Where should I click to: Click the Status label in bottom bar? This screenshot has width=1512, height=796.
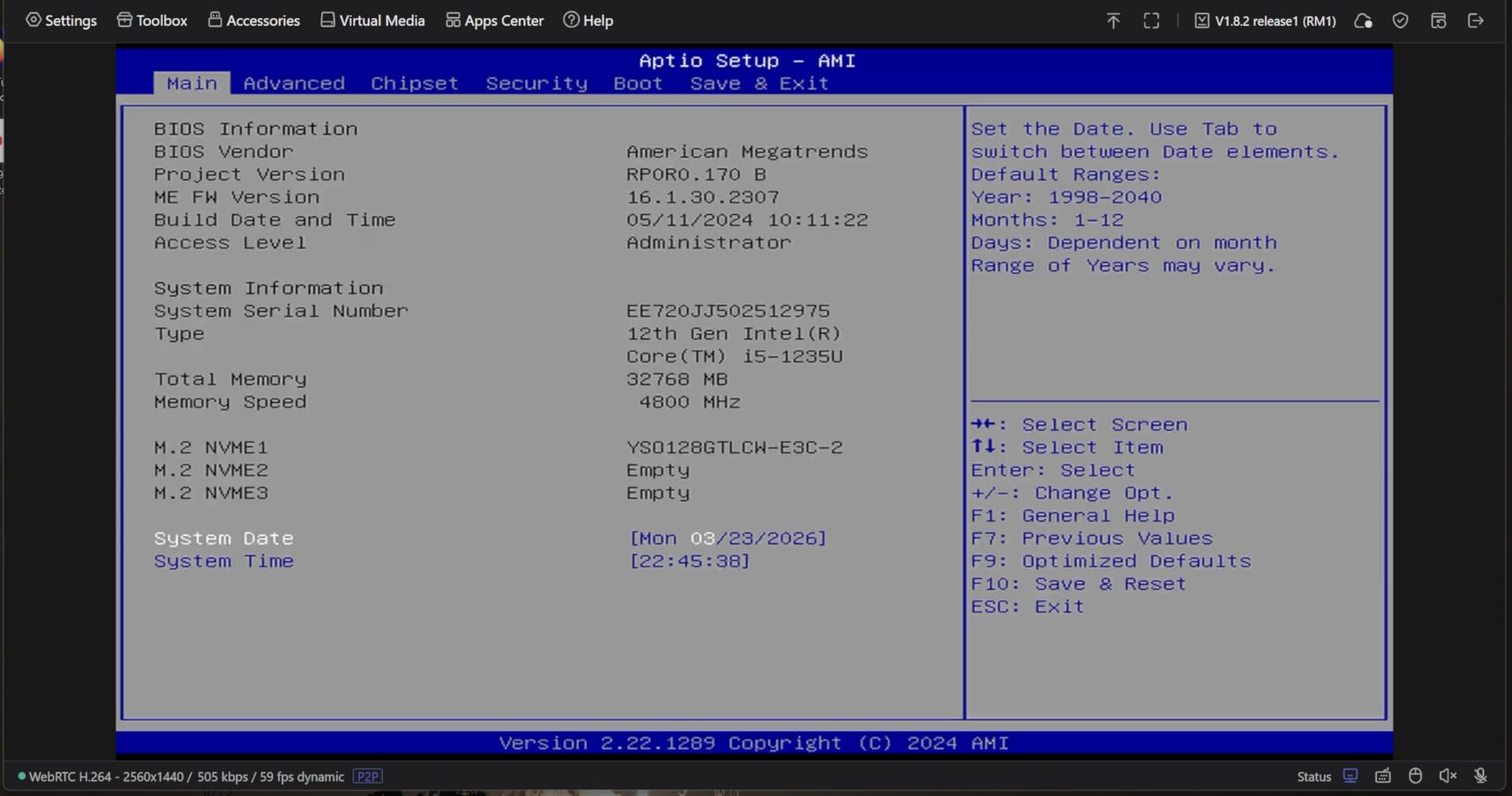pos(1314,777)
